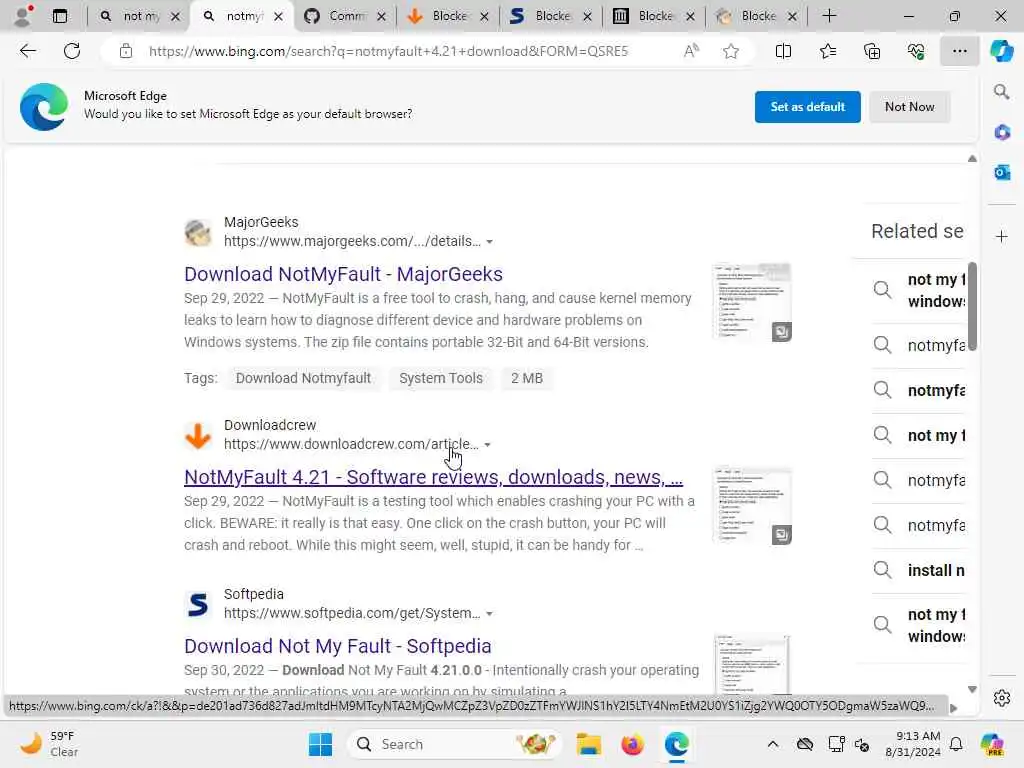Open the sidebar search icon
This screenshot has width=1024, height=768.
pos(1002,91)
